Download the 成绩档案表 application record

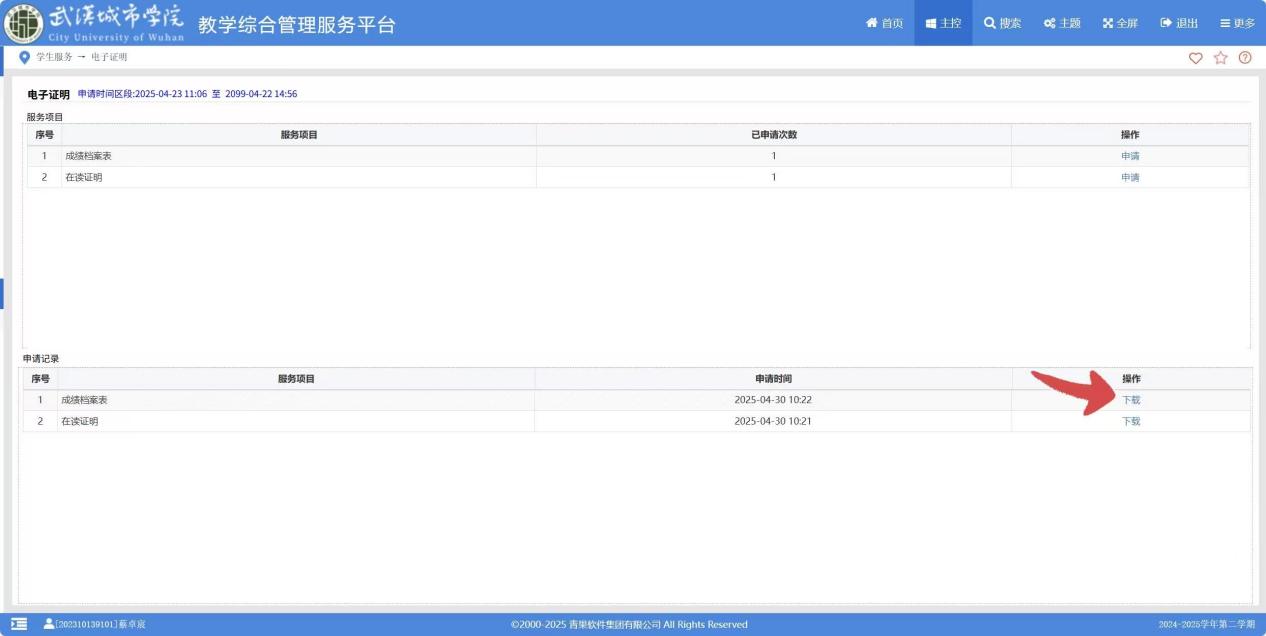click(x=1131, y=400)
